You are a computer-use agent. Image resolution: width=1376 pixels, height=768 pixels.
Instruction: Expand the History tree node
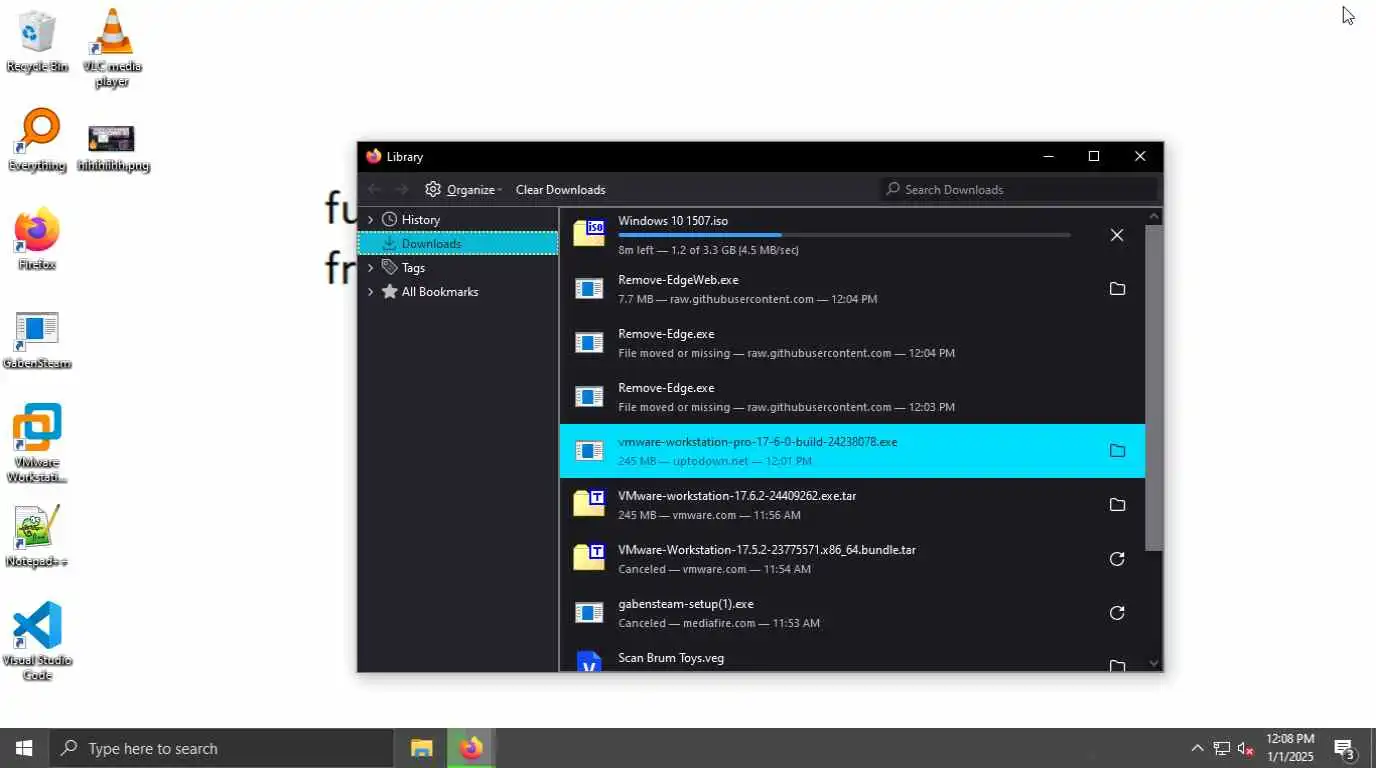point(370,219)
